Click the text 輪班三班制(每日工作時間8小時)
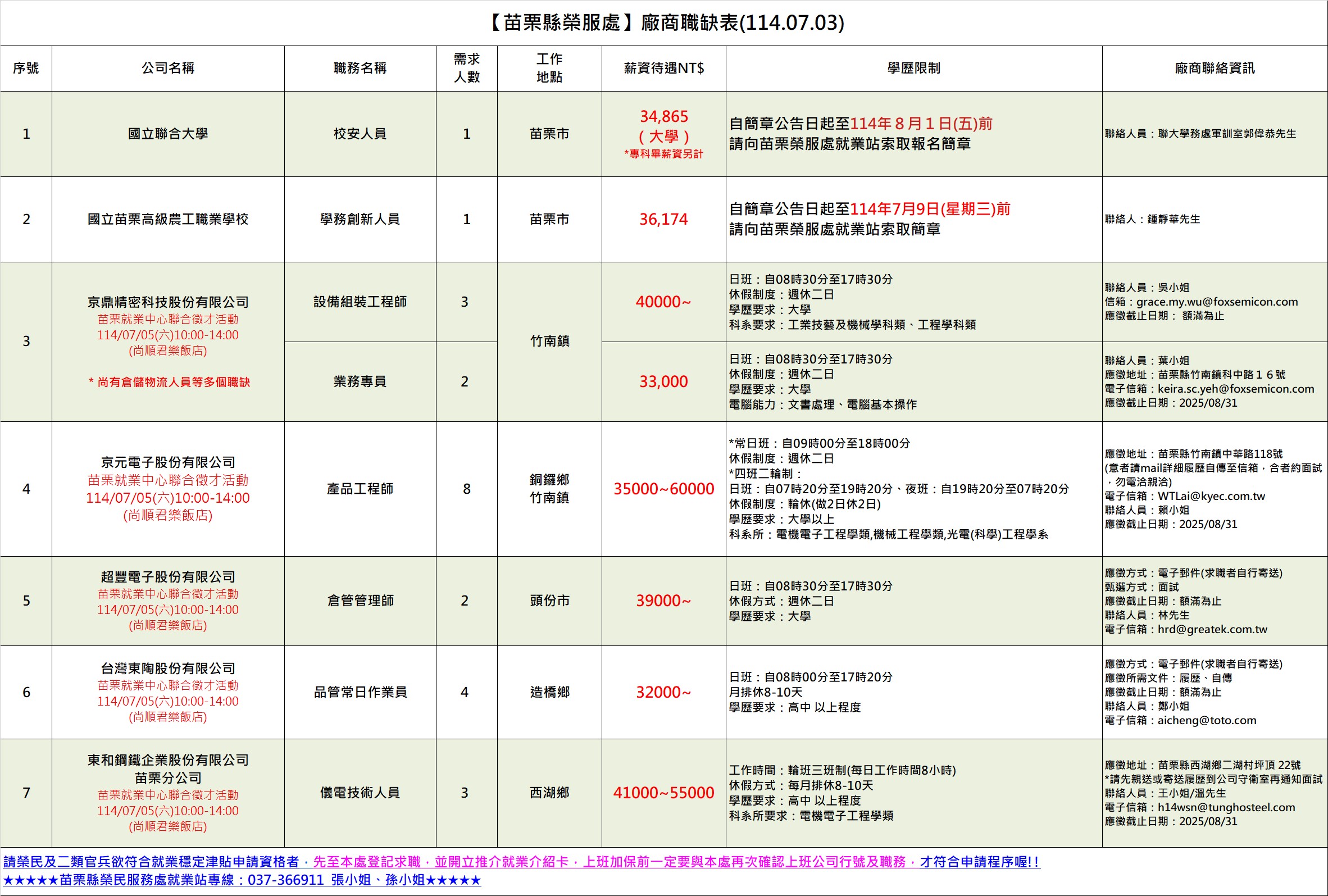1328x896 pixels. click(x=872, y=771)
